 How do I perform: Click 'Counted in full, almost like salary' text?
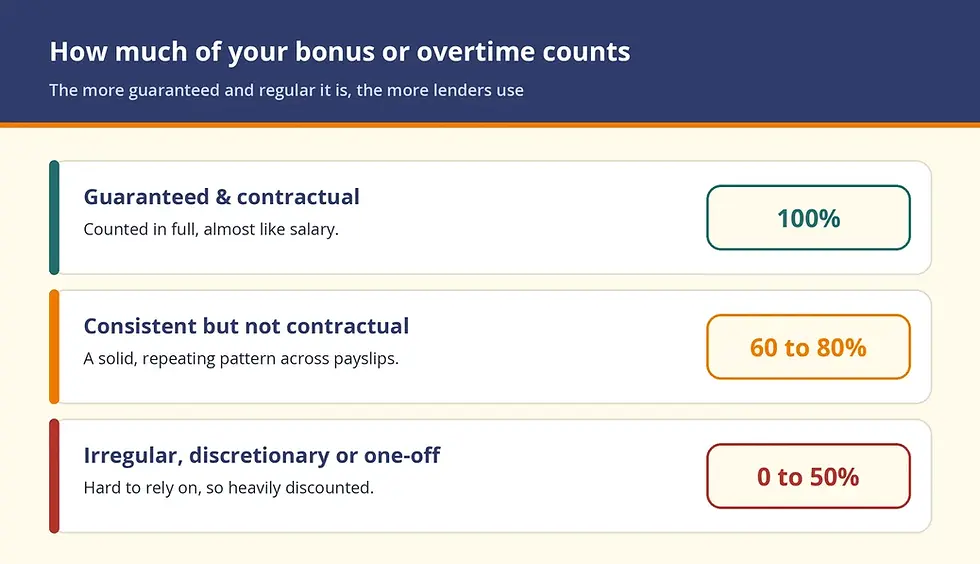pos(211,229)
